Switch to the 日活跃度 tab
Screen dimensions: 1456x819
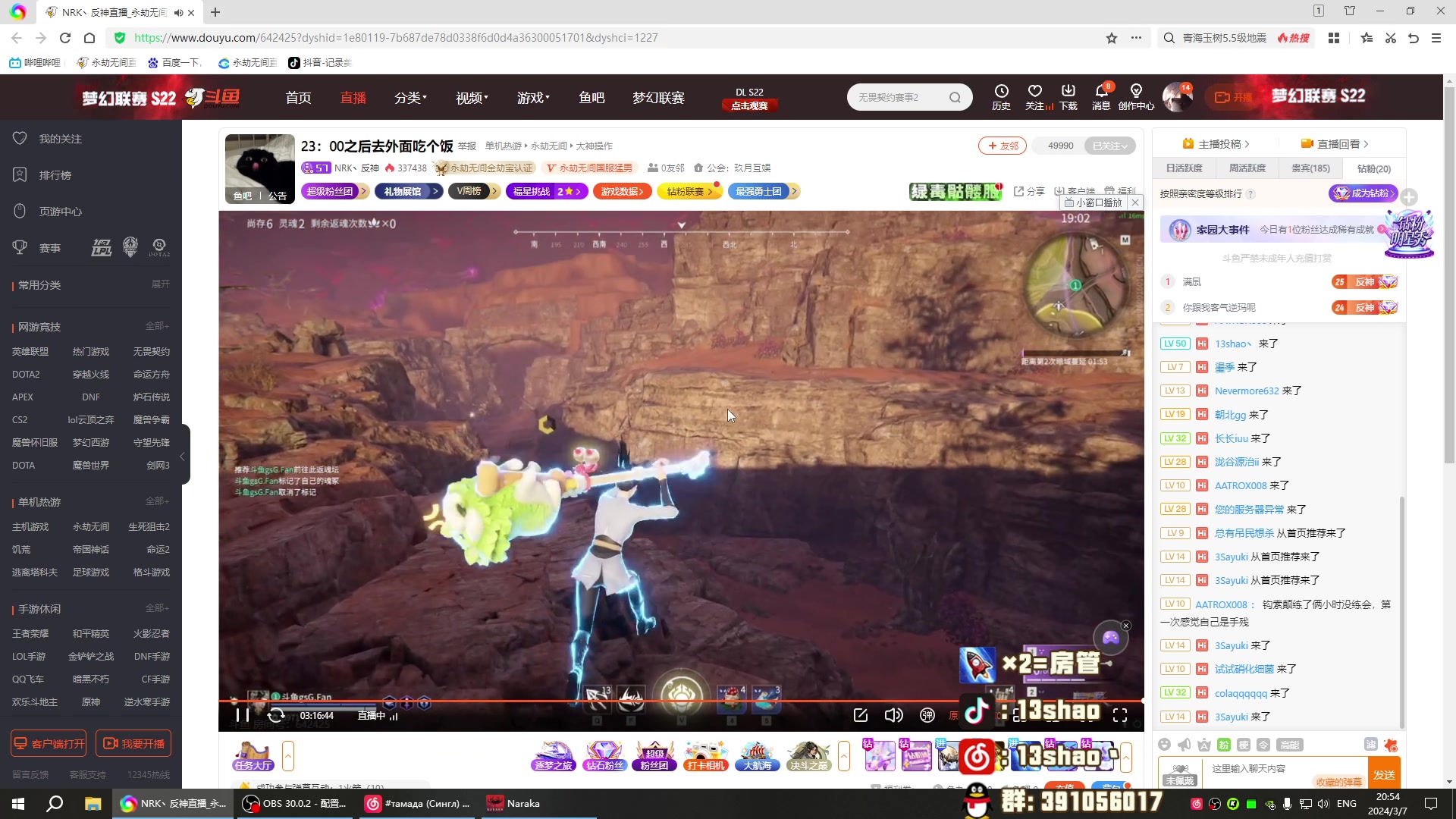coord(1184,168)
